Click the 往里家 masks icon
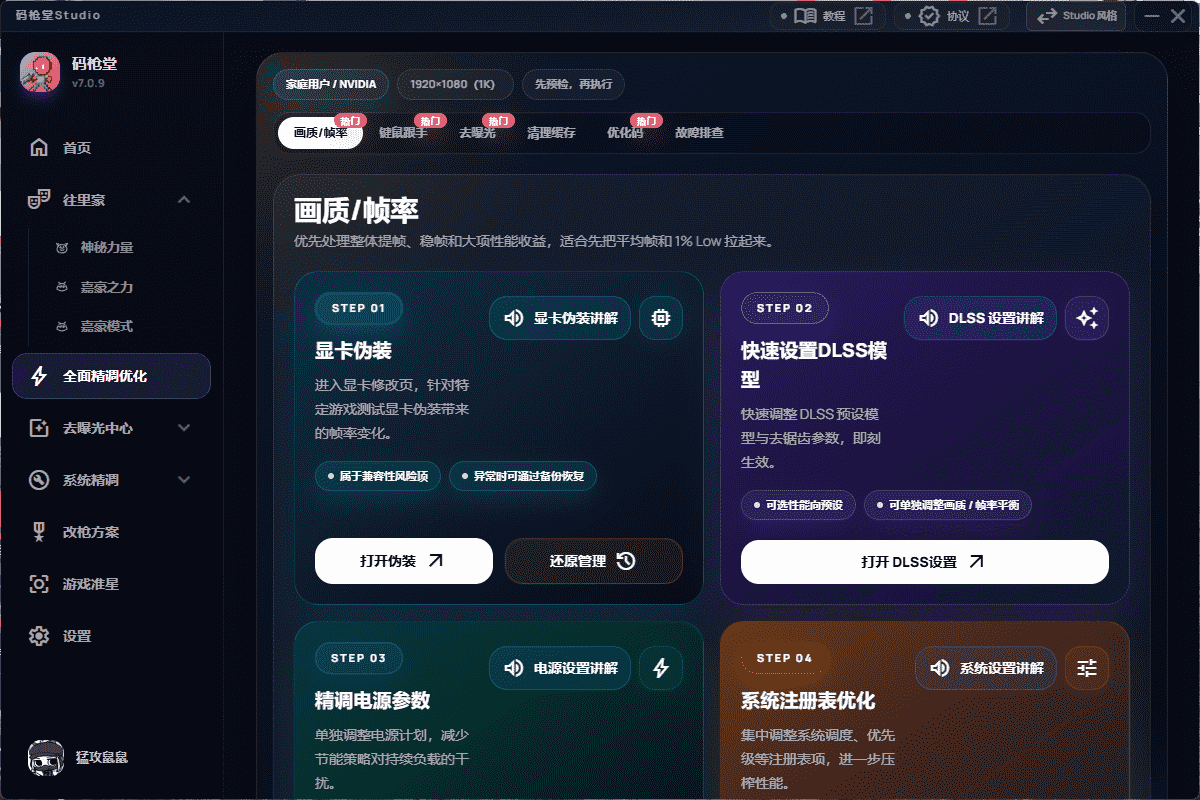This screenshot has width=1200, height=800. click(x=39, y=200)
